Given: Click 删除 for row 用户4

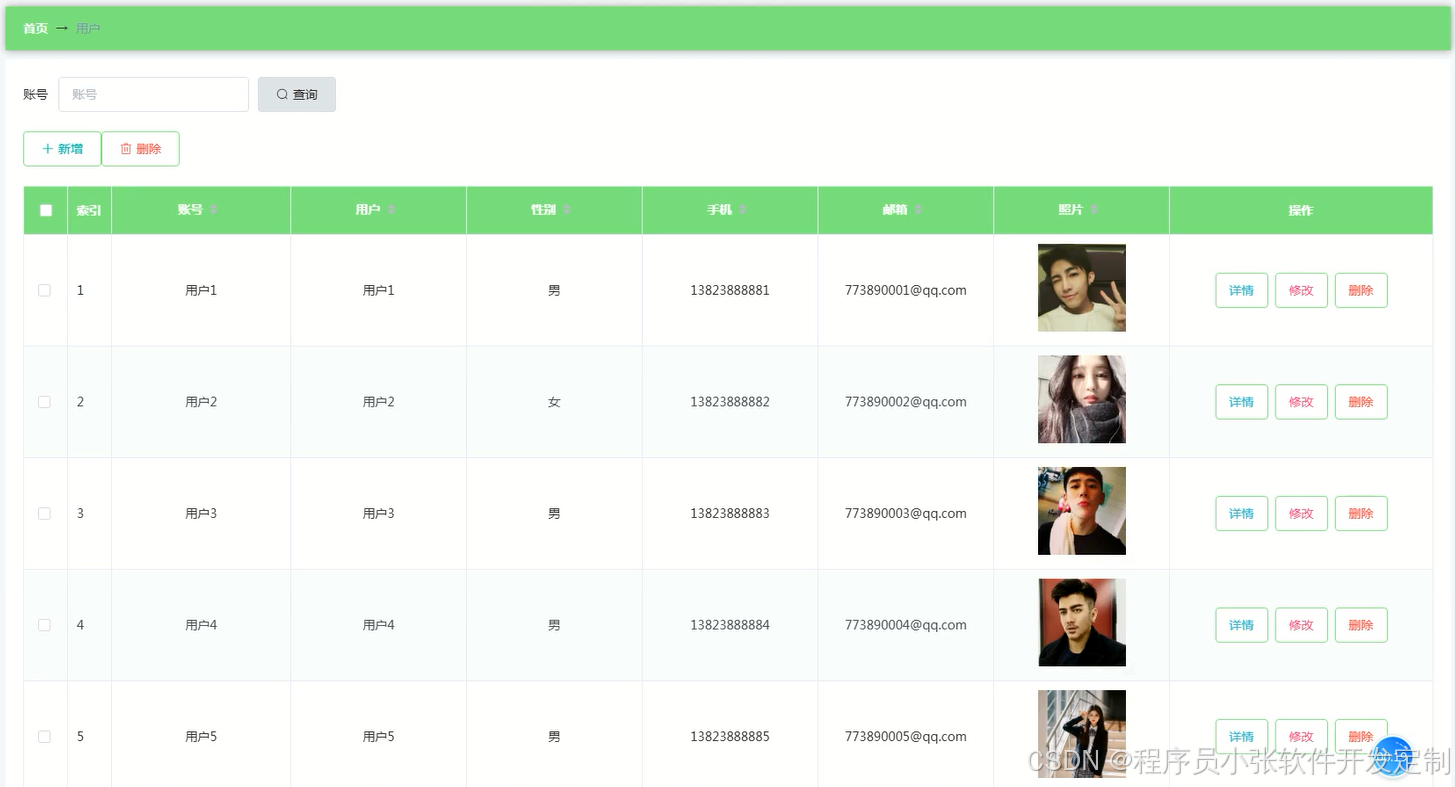Looking at the screenshot, I should (x=1361, y=625).
